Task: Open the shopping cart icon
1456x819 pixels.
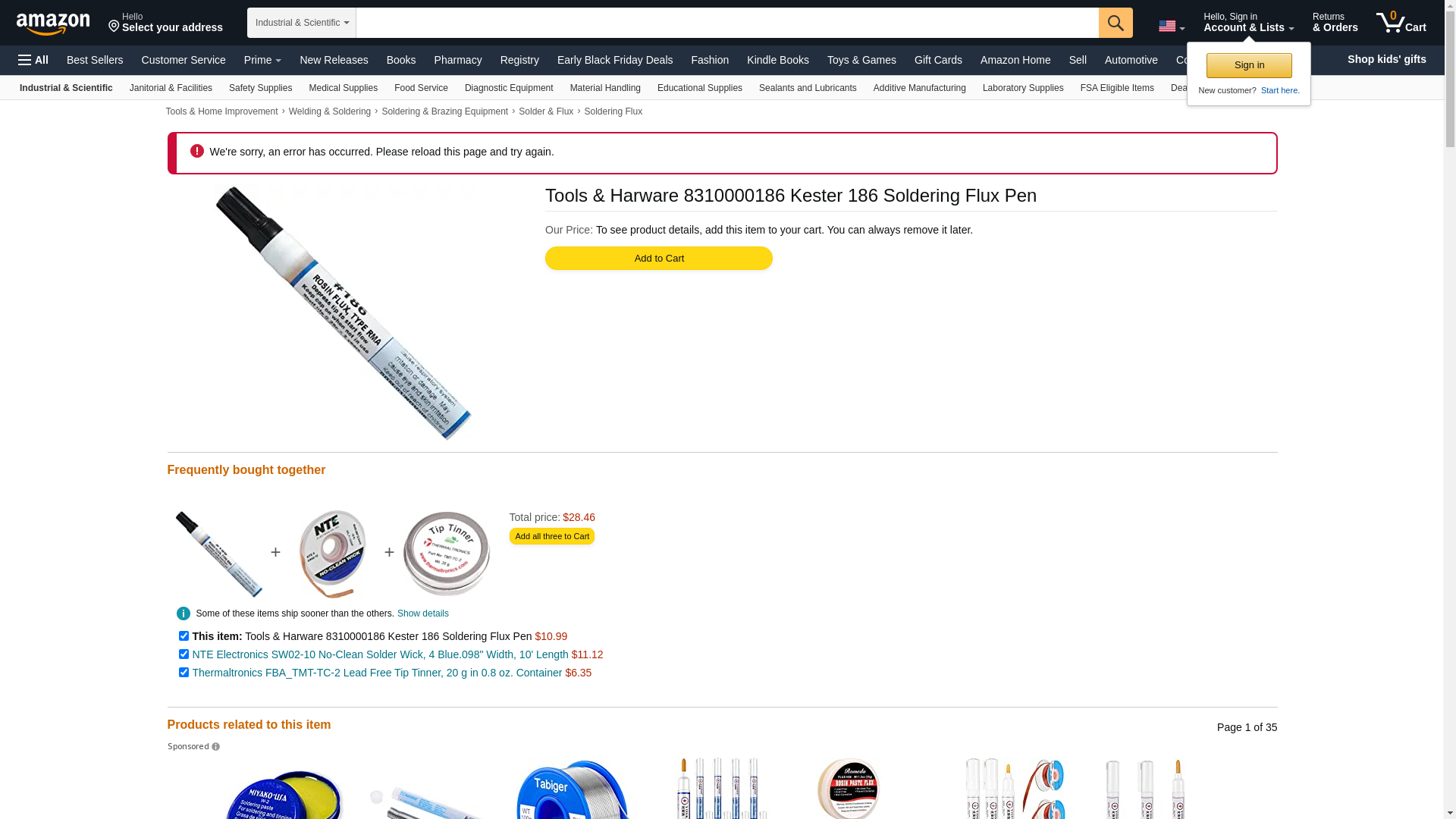Action: 1401,23
